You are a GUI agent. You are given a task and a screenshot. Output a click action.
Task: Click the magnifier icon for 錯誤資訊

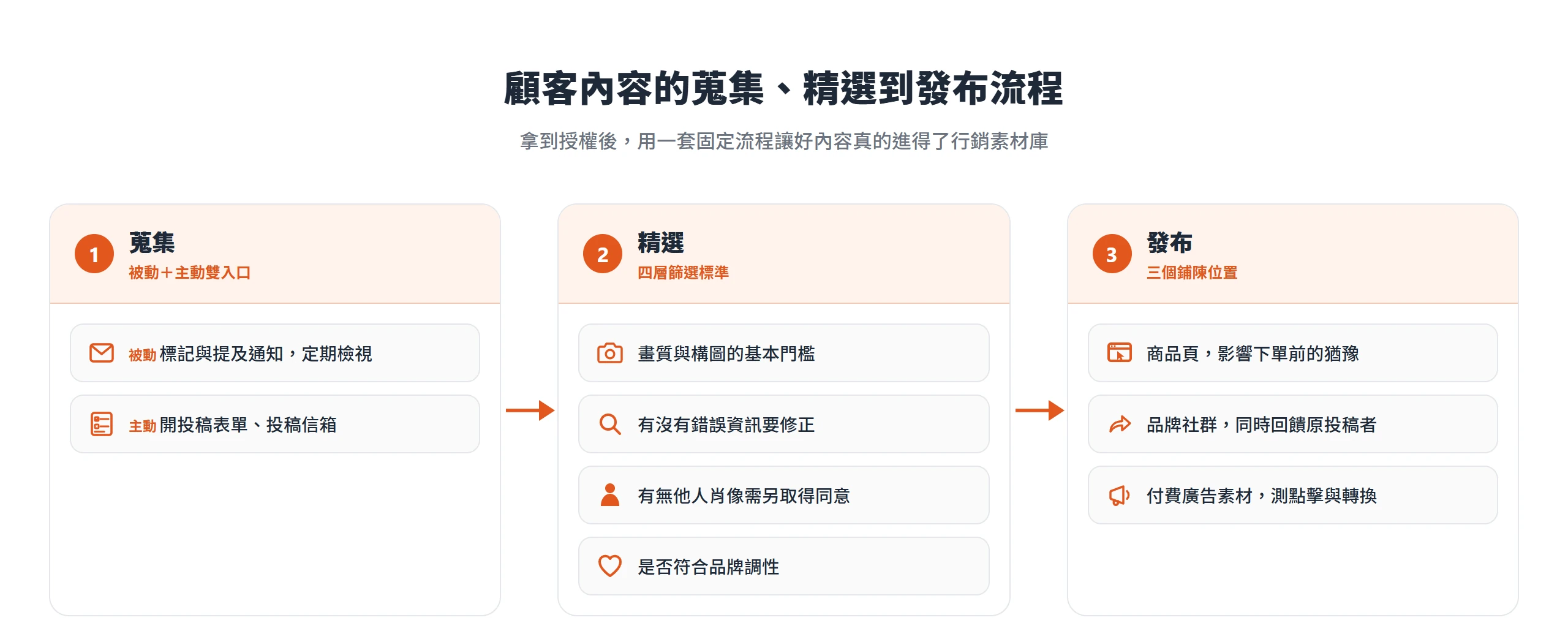coord(610,424)
